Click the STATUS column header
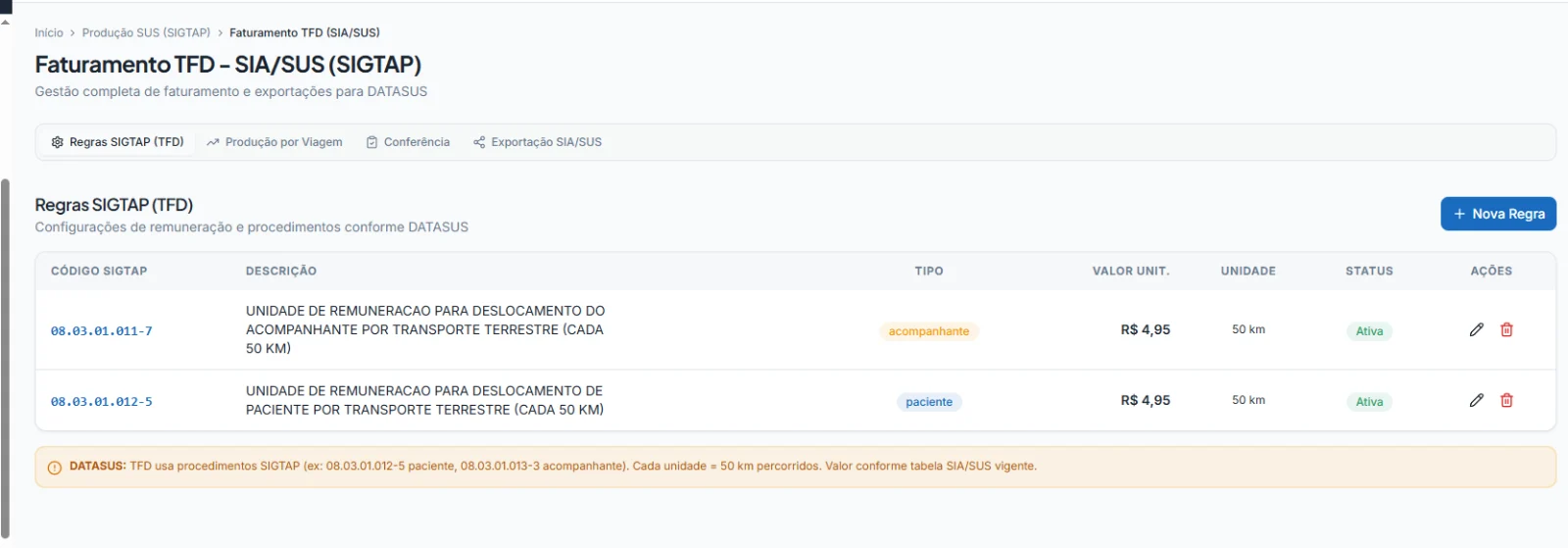 1369,271
